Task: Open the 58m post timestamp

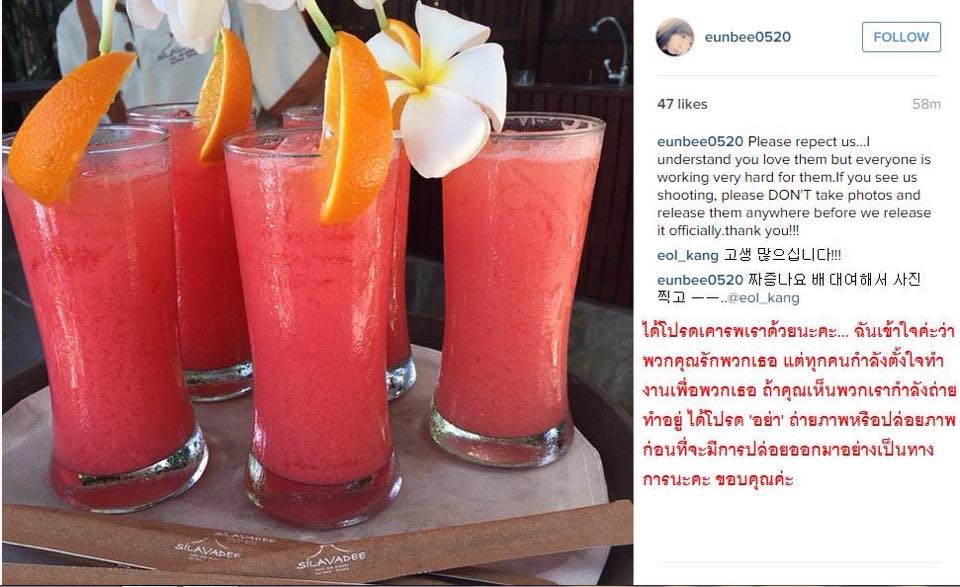Action: (926, 104)
